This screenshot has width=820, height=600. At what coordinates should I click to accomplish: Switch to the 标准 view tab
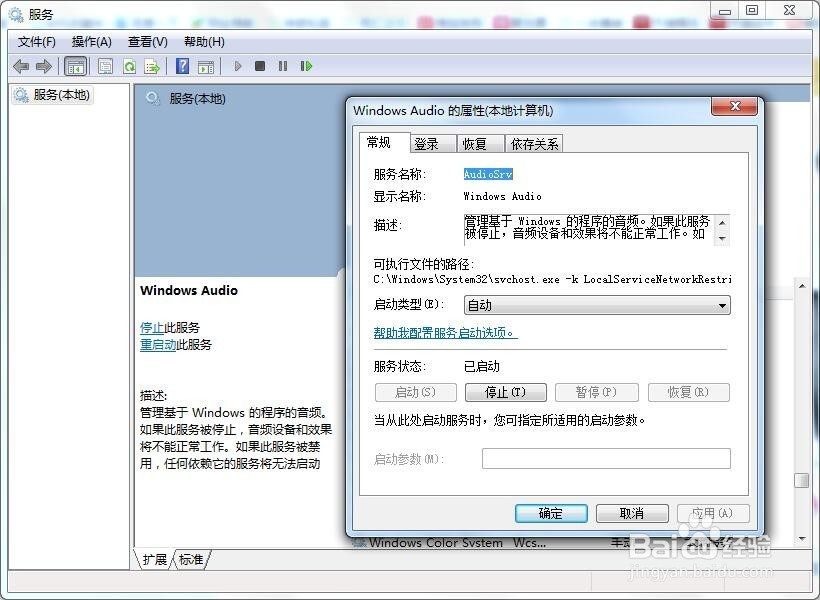tap(191, 559)
